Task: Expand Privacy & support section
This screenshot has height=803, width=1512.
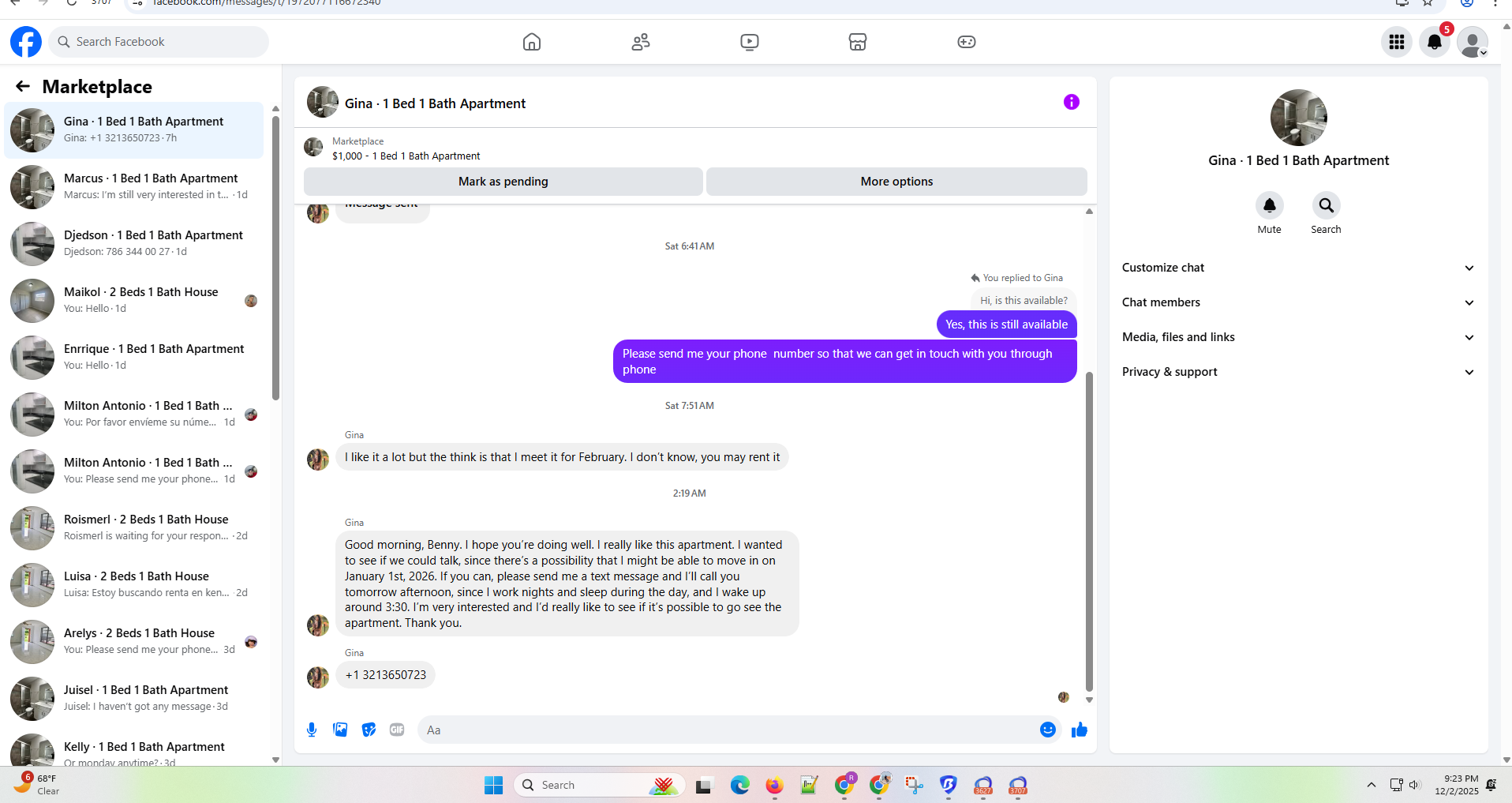Action: (x=1298, y=372)
